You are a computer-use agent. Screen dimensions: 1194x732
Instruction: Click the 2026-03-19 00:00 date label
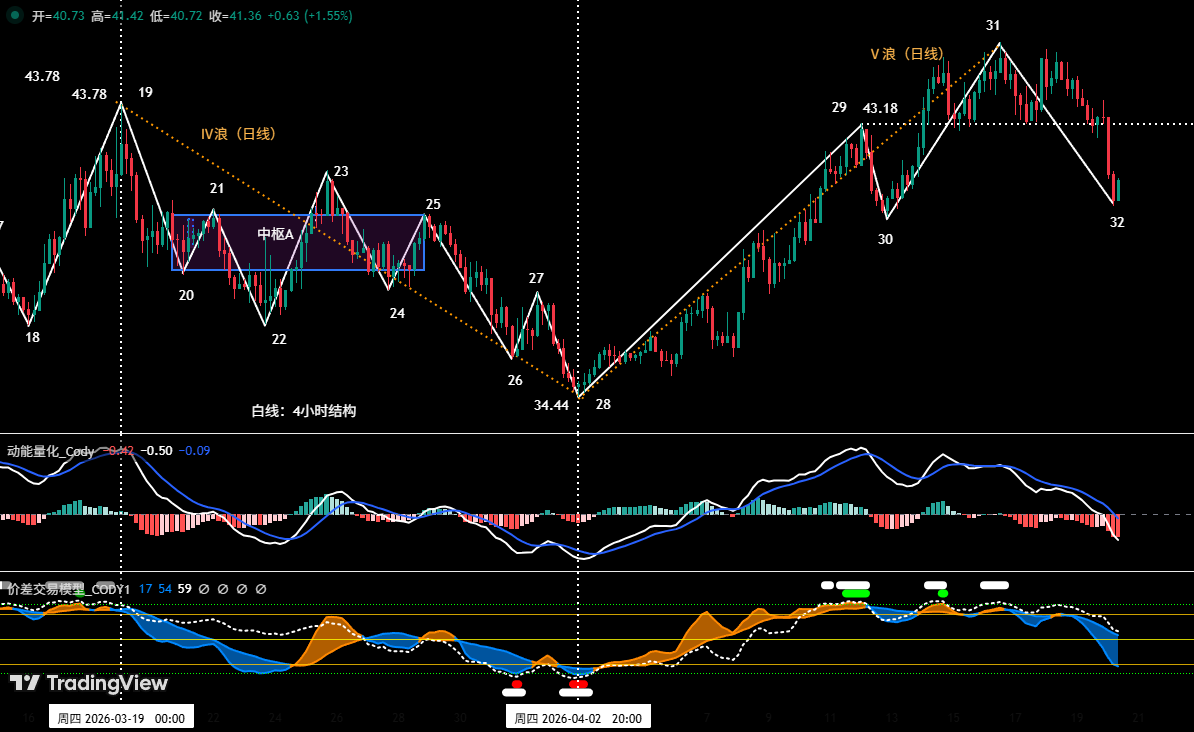click(x=121, y=717)
